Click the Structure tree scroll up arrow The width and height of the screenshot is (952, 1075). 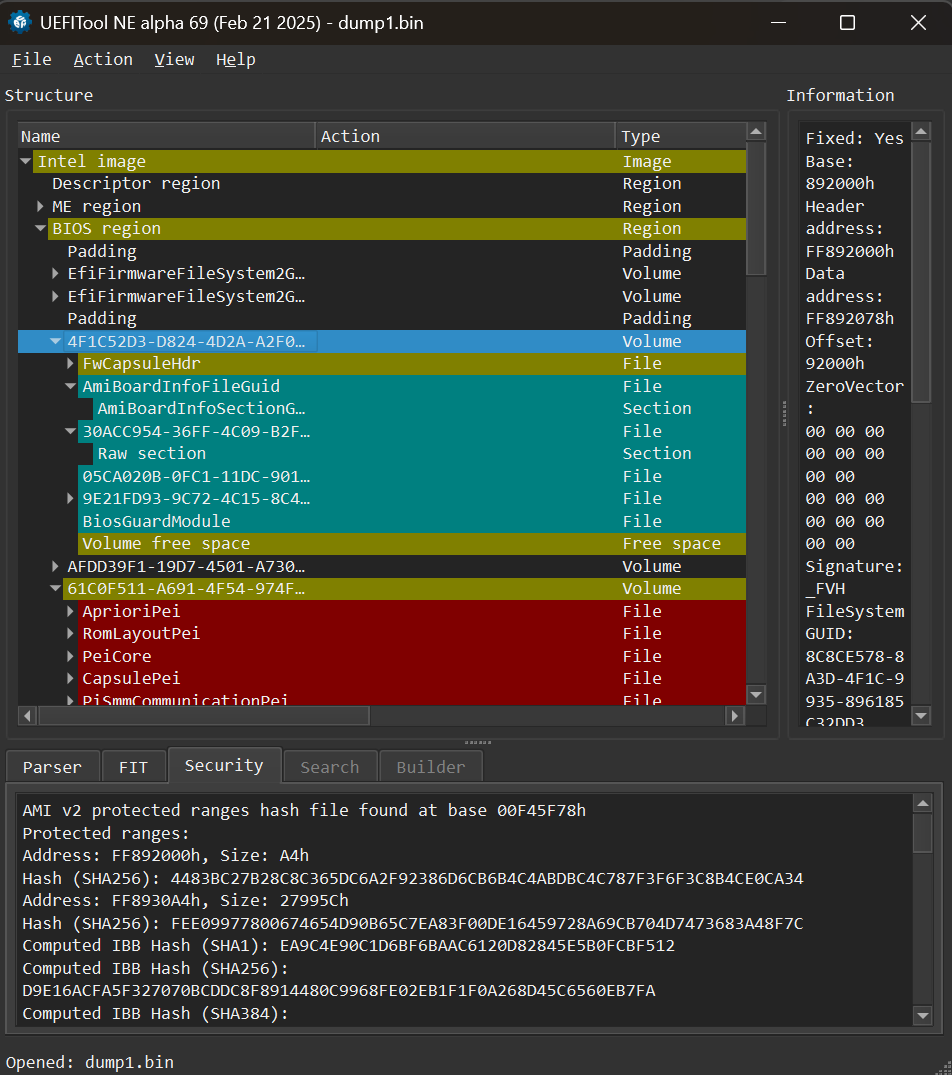[756, 132]
